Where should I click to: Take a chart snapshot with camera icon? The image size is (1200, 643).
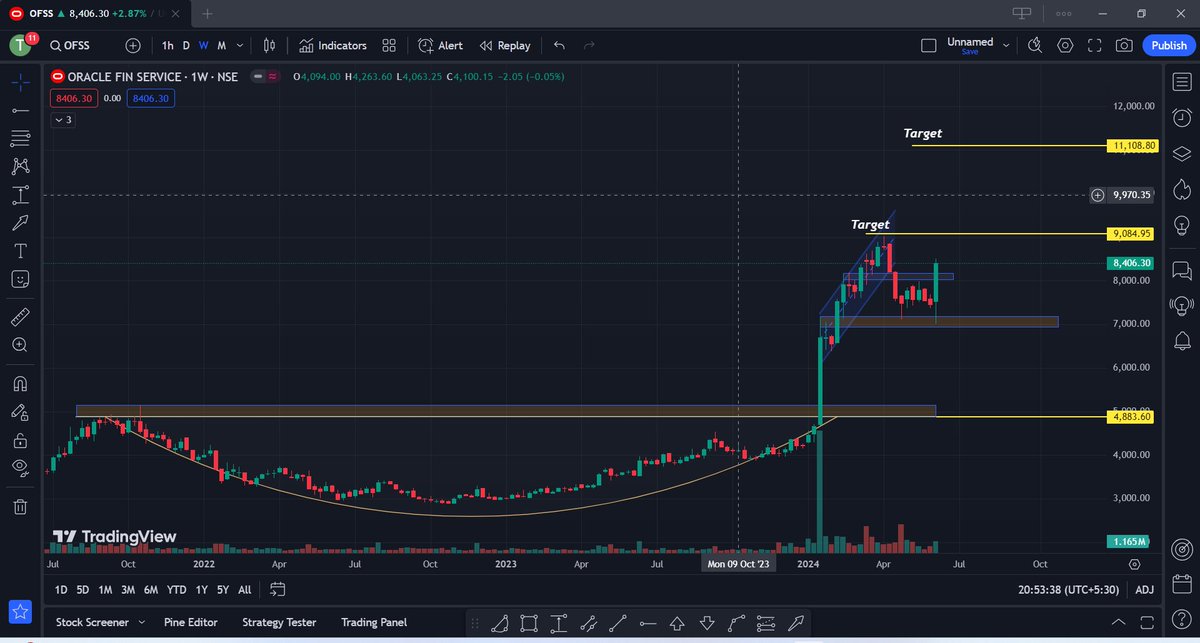pyautogui.click(x=1125, y=45)
